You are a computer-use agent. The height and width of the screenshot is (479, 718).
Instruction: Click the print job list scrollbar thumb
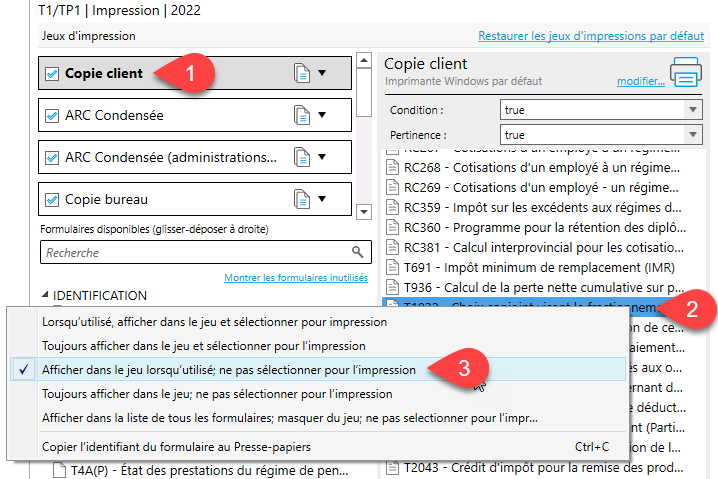point(364,93)
